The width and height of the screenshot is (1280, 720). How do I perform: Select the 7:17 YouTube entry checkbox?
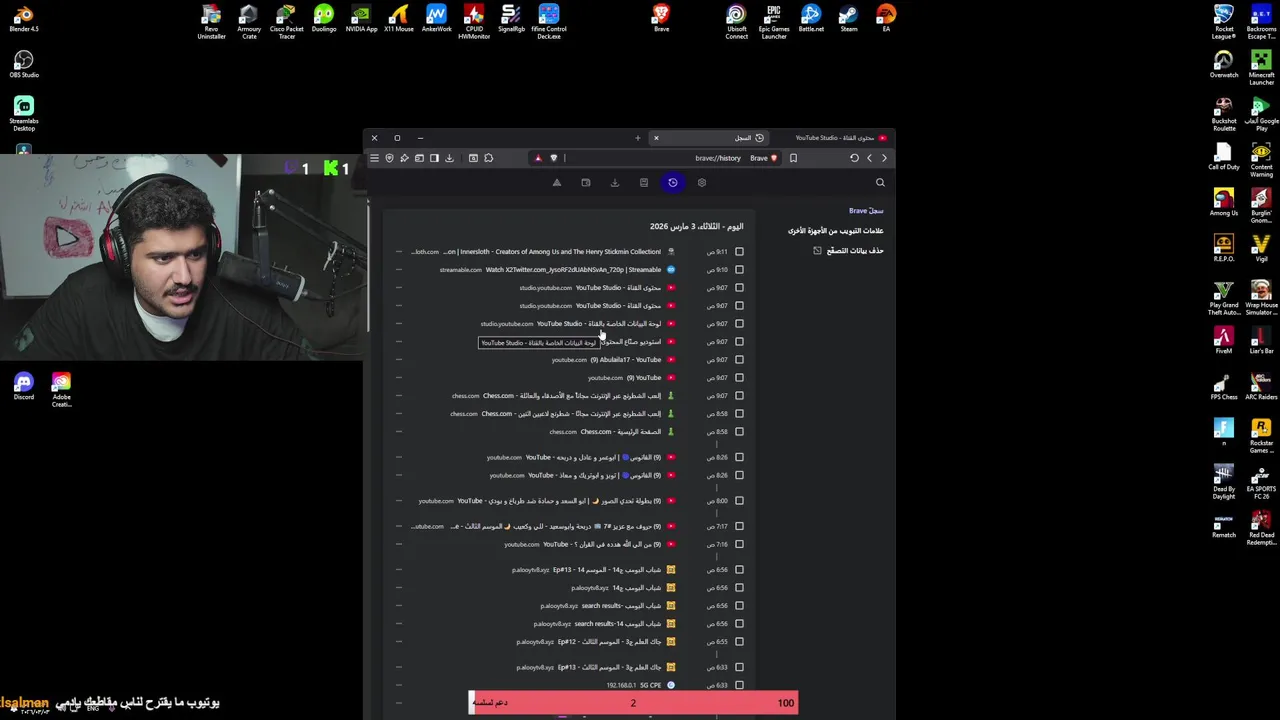(x=739, y=526)
